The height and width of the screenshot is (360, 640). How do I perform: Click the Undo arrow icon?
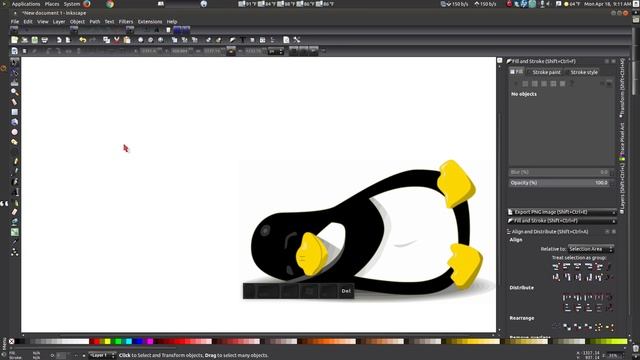point(83,40)
